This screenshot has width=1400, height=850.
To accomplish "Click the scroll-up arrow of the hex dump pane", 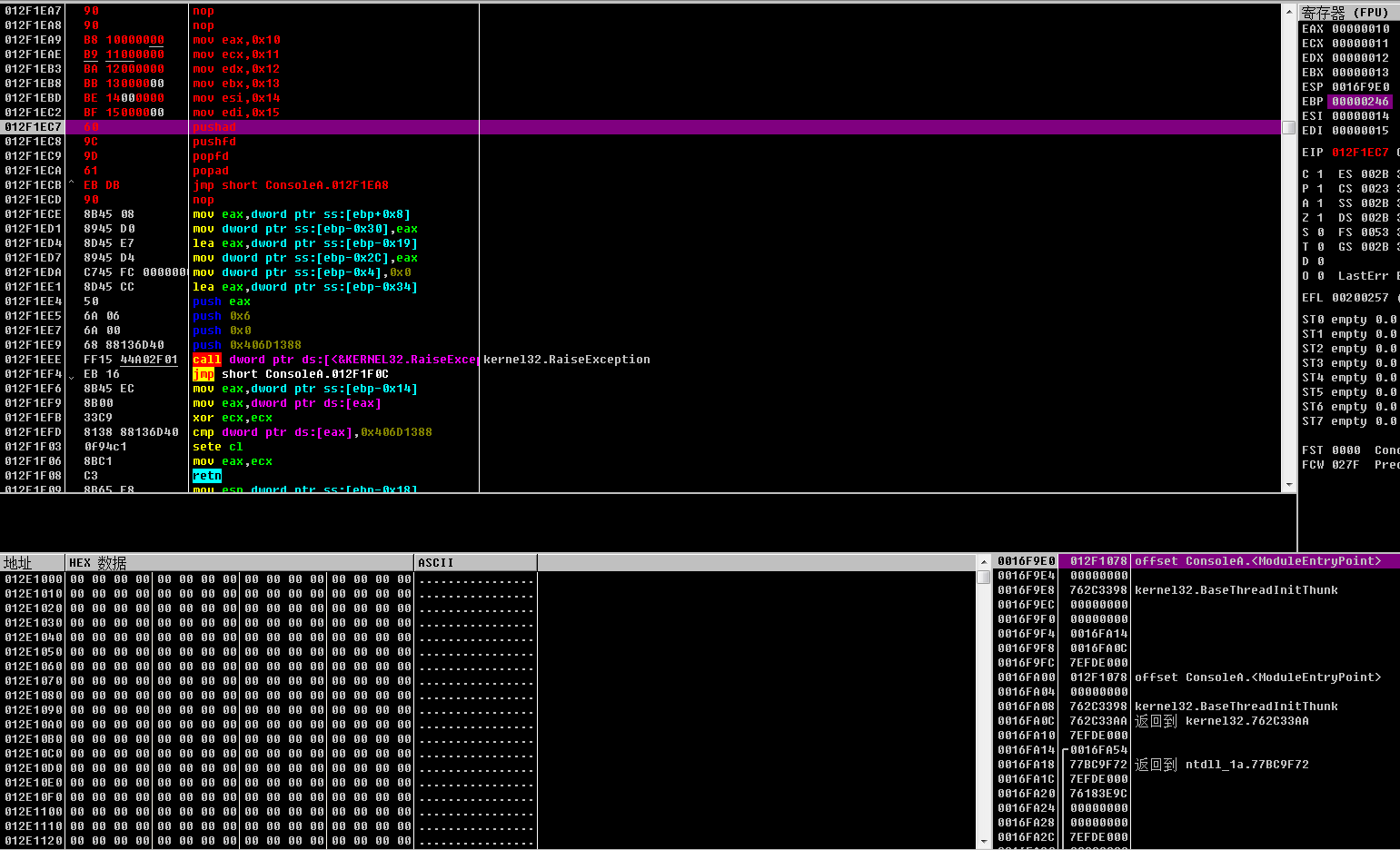I will tap(983, 562).
